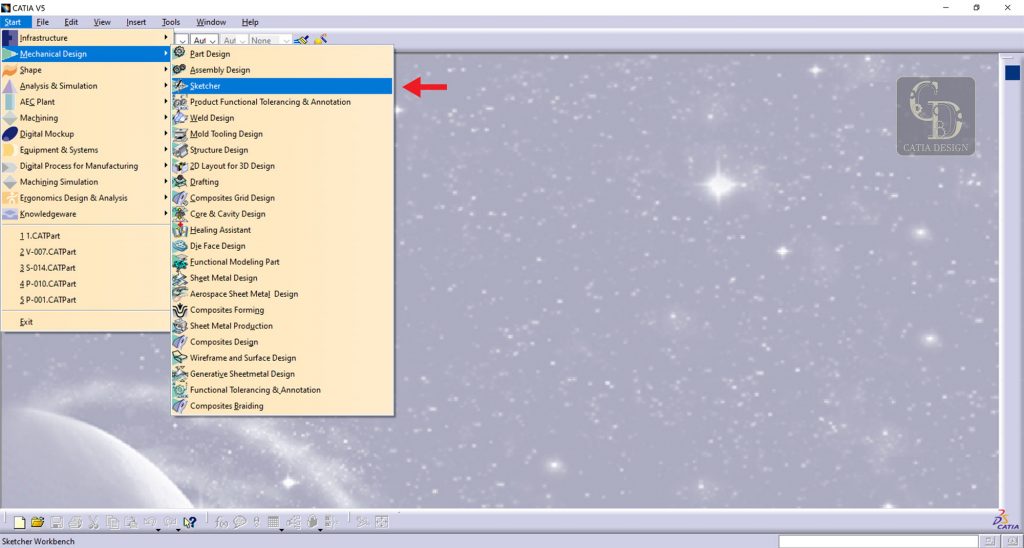Open Weld Design workbench
The image size is (1024, 548).
coord(282,118)
